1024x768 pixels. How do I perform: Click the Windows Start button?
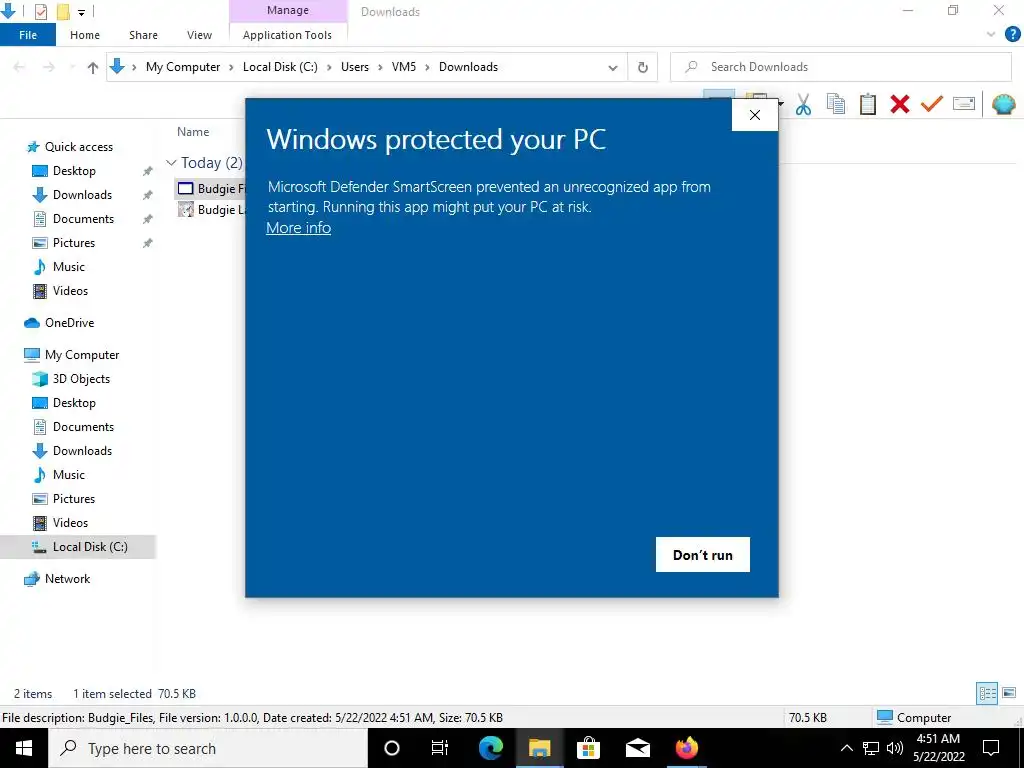coord(24,748)
